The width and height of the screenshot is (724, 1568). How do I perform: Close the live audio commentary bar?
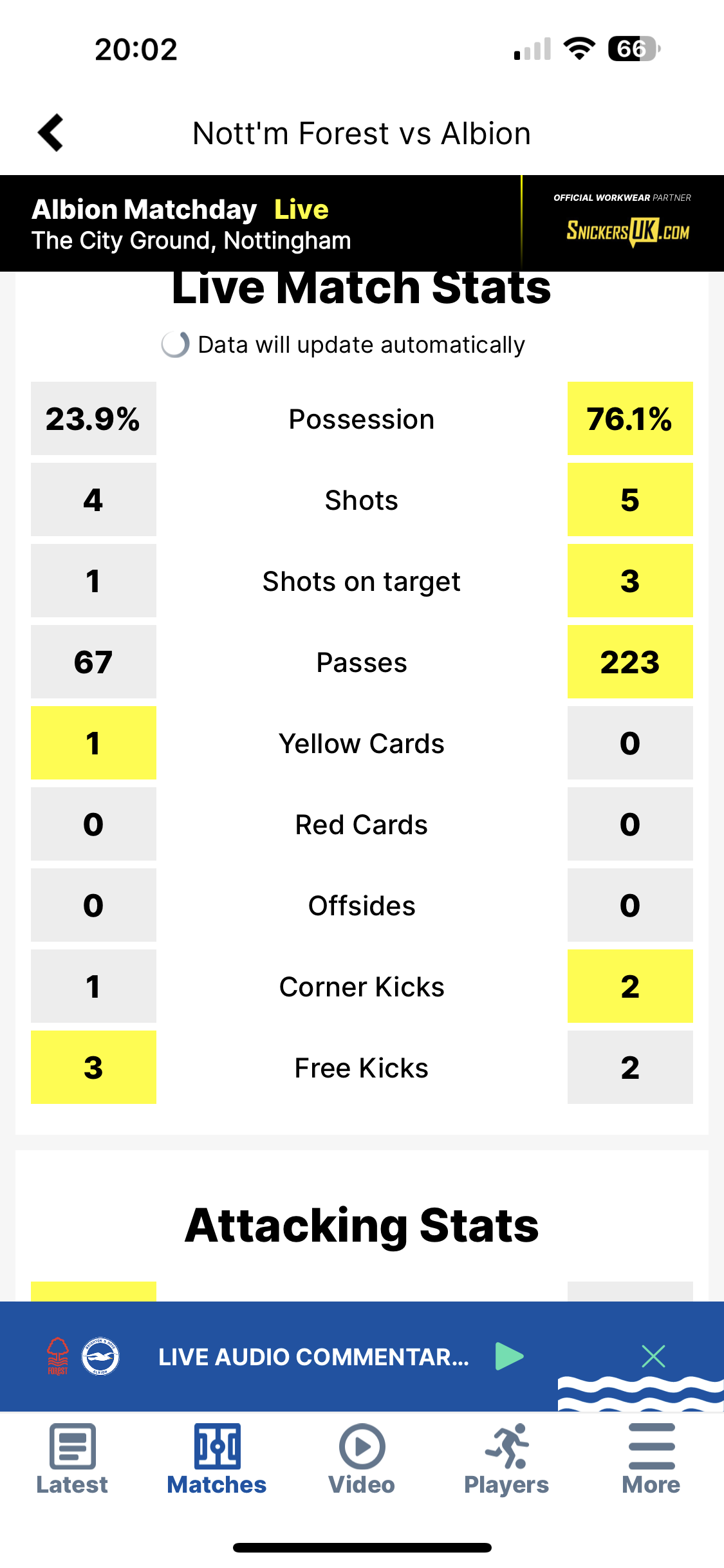point(653,1356)
